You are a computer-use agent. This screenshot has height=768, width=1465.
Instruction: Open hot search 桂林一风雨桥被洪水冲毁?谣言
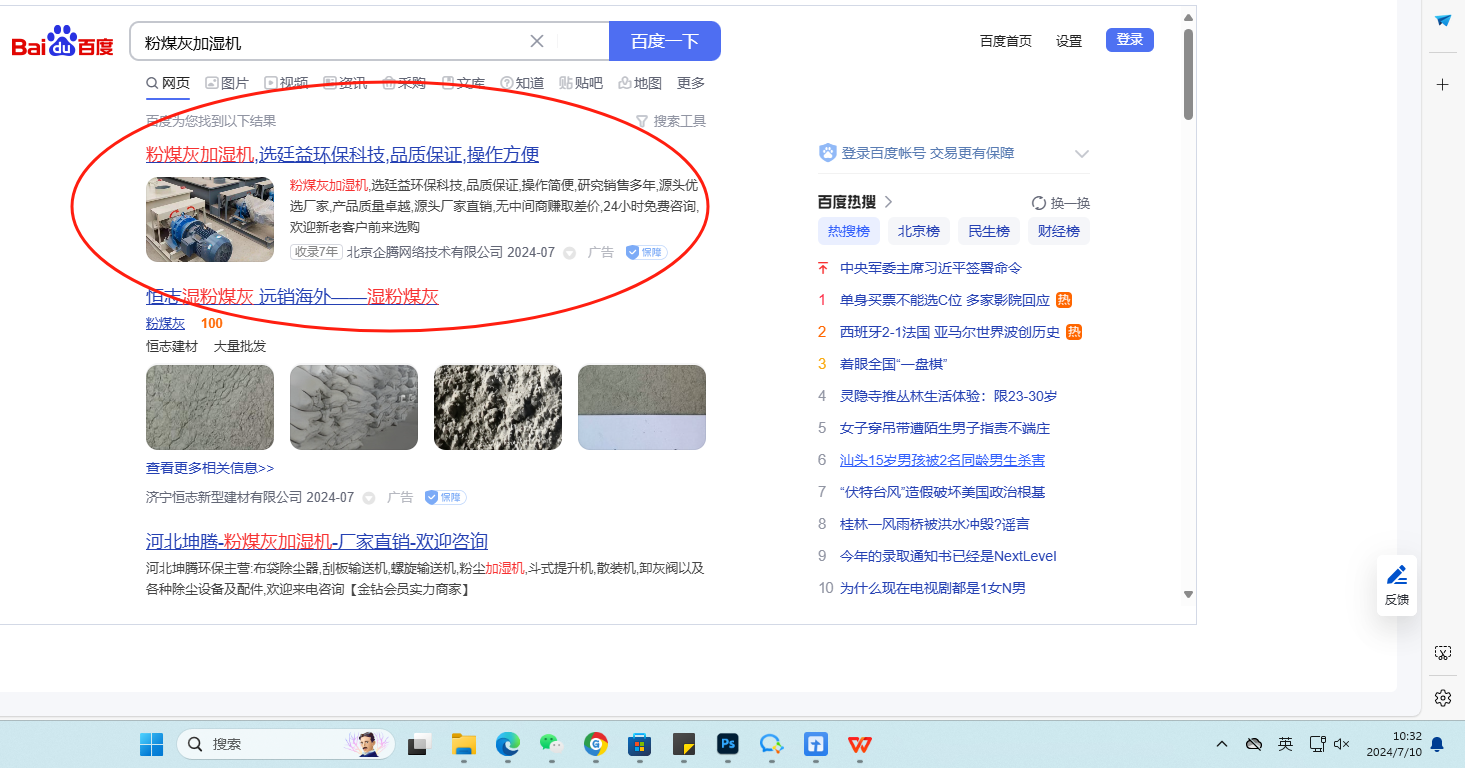click(935, 524)
